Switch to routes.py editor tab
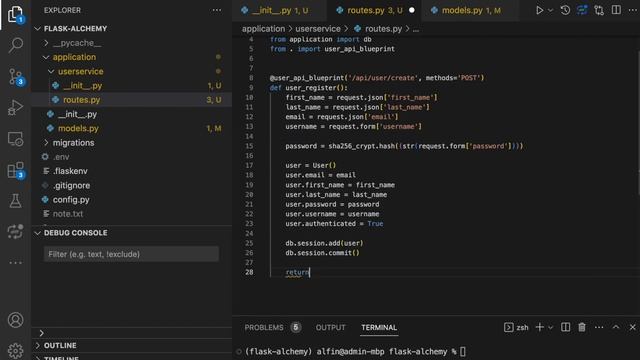Viewport: 640px width, 360px height. tap(374, 10)
